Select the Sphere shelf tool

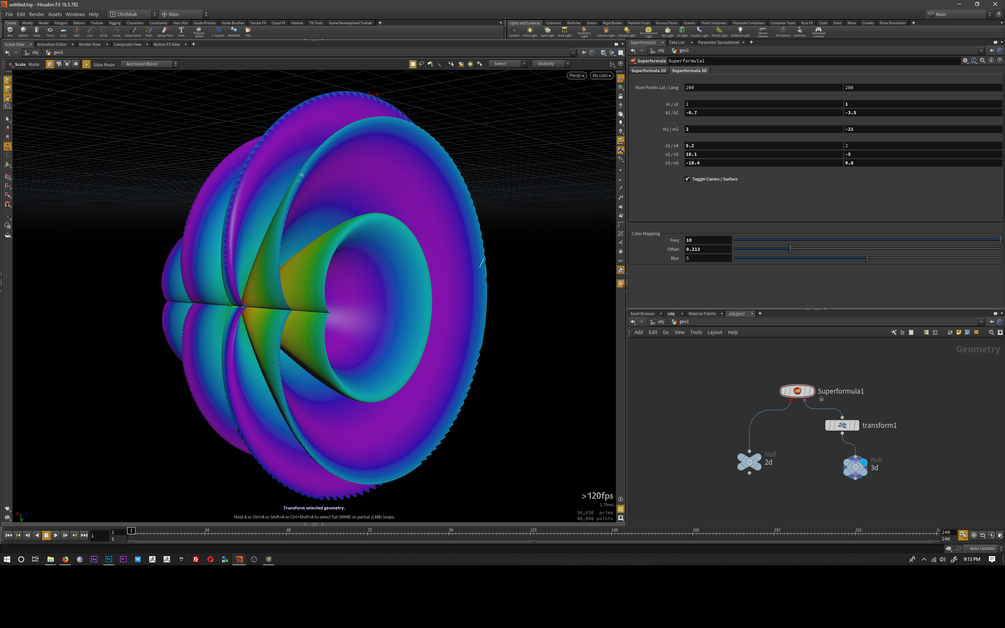(x=23, y=31)
